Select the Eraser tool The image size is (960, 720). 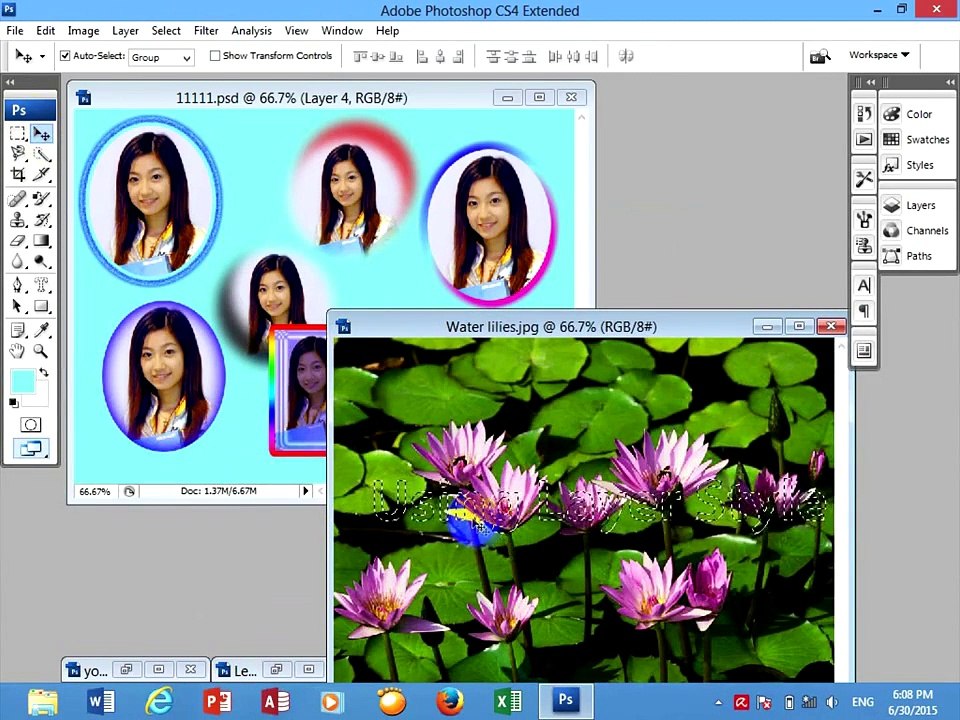18,241
